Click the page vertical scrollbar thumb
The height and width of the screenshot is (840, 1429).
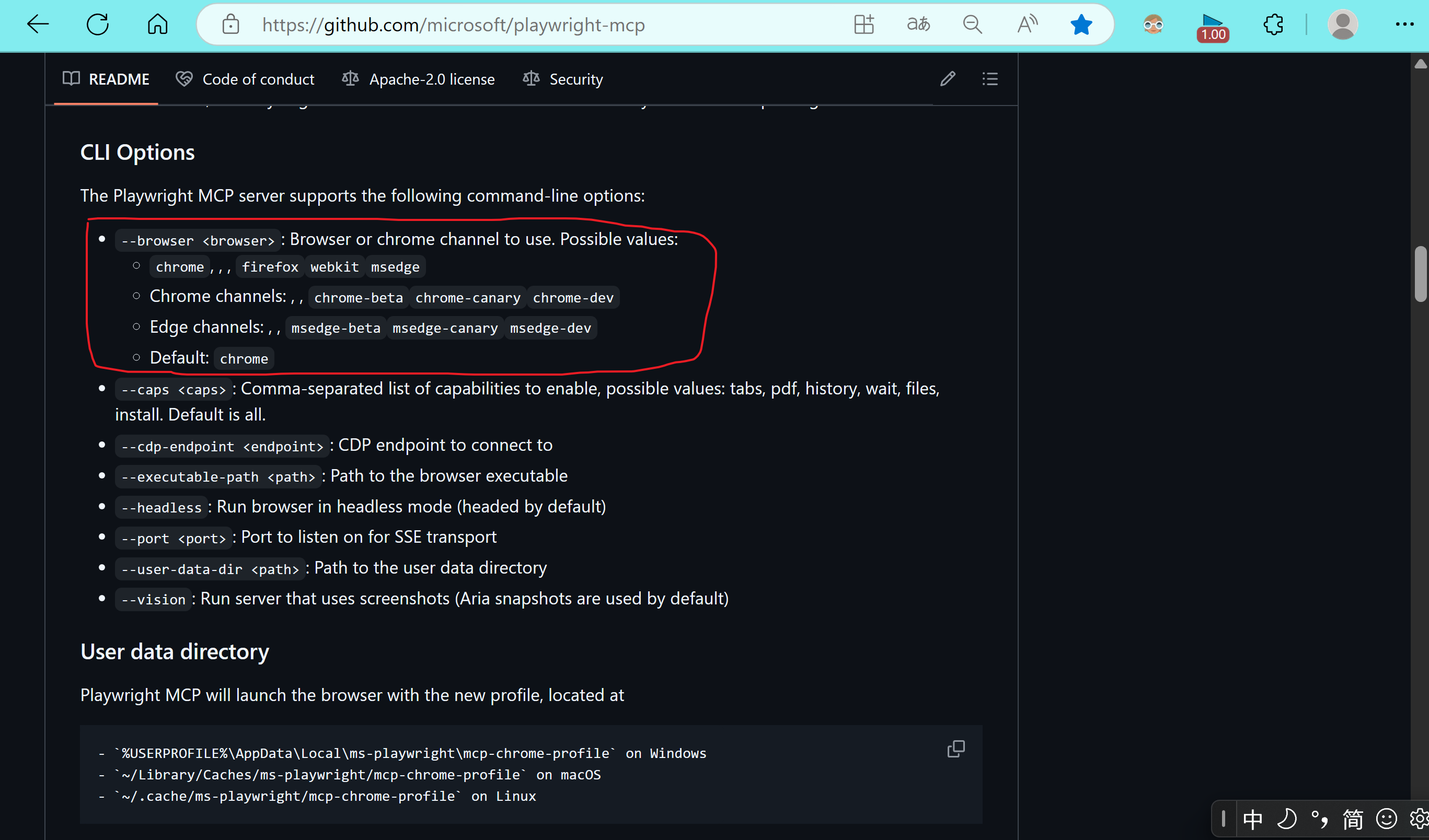[x=1421, y=274]
